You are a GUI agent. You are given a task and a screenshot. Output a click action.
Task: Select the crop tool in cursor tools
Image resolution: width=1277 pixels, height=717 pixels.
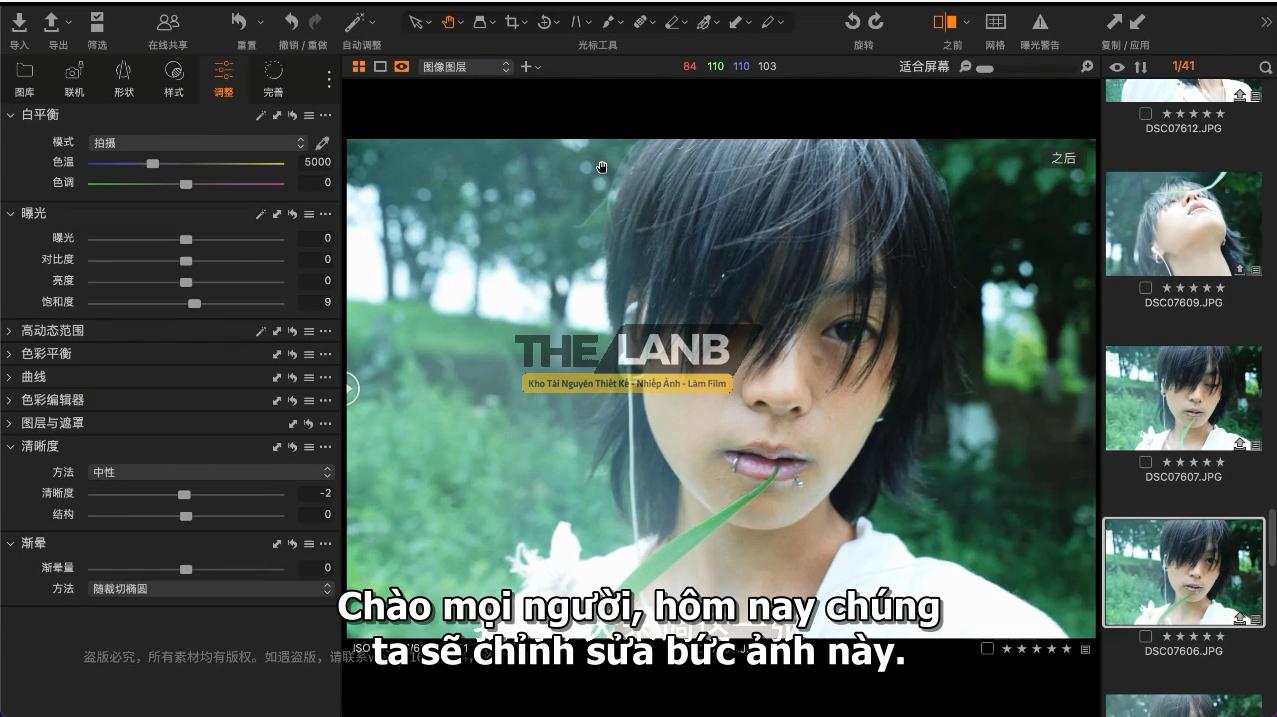[x=512, y=22]
